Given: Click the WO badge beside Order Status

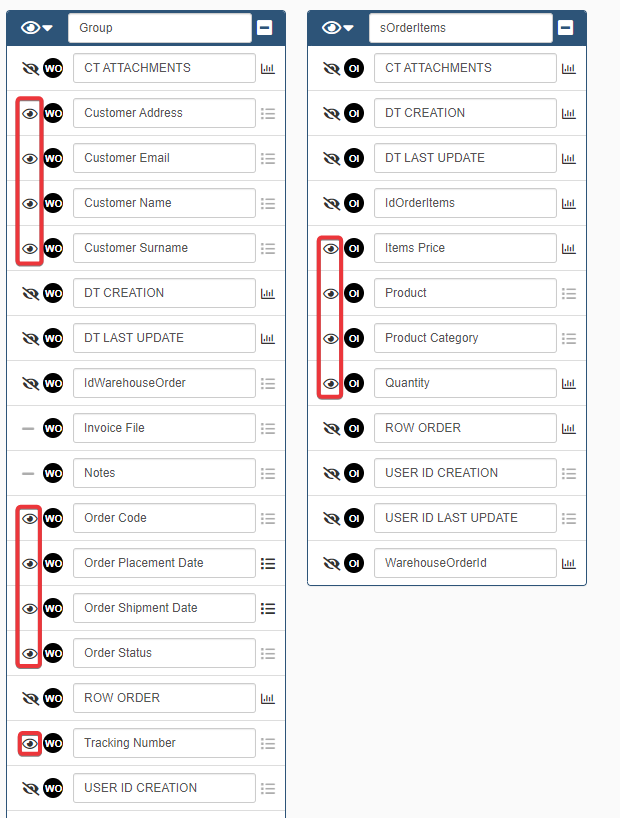Looking at the screenshot, I should click(53, 653).
